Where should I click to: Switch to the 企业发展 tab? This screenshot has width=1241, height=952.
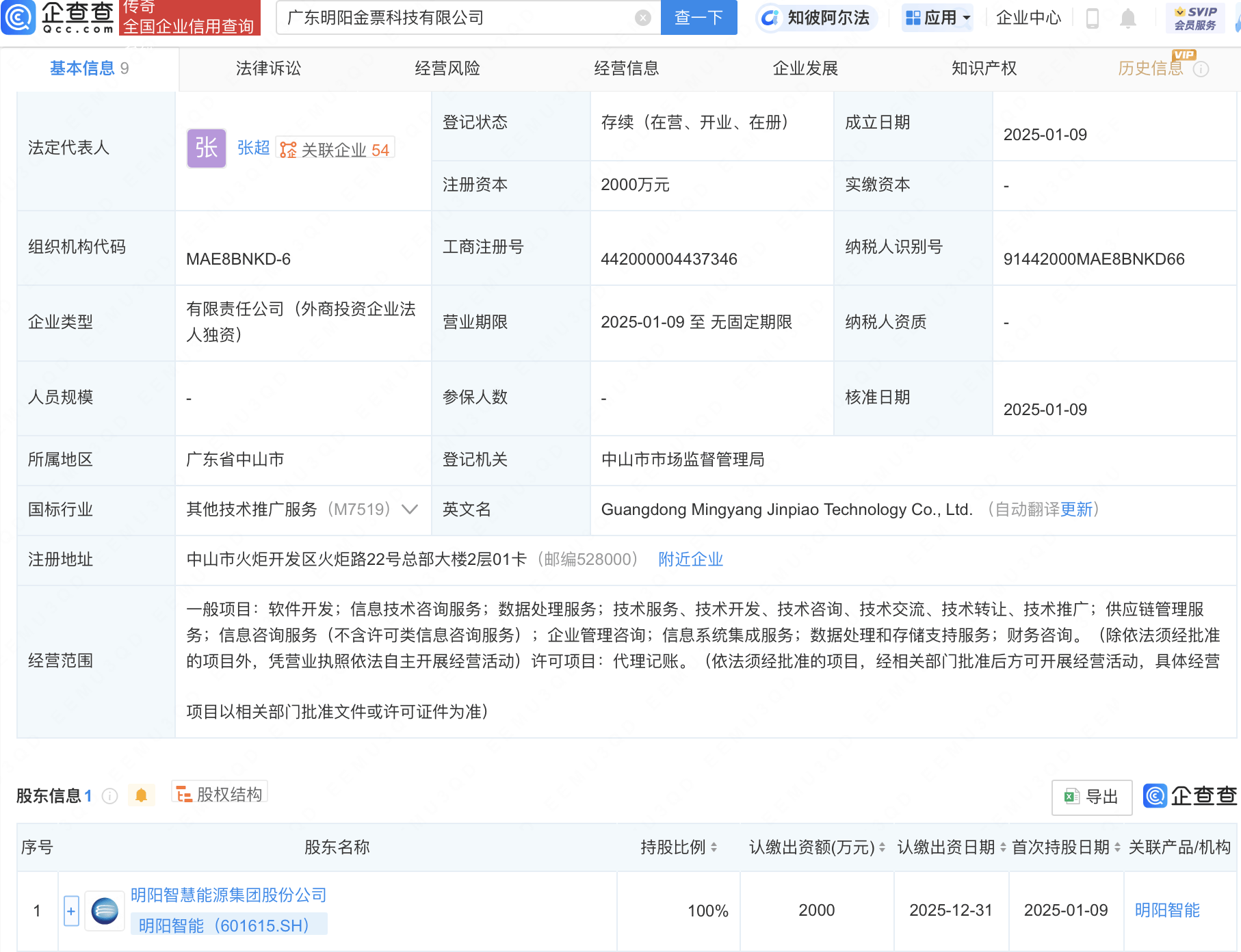(805, 68)
